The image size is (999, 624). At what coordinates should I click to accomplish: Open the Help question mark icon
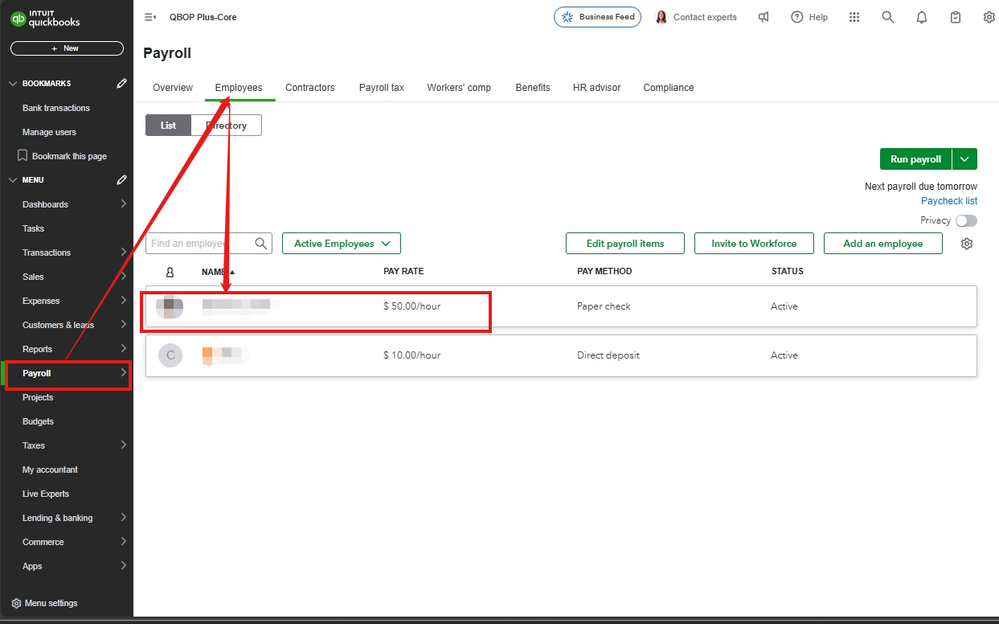[796, 17]
